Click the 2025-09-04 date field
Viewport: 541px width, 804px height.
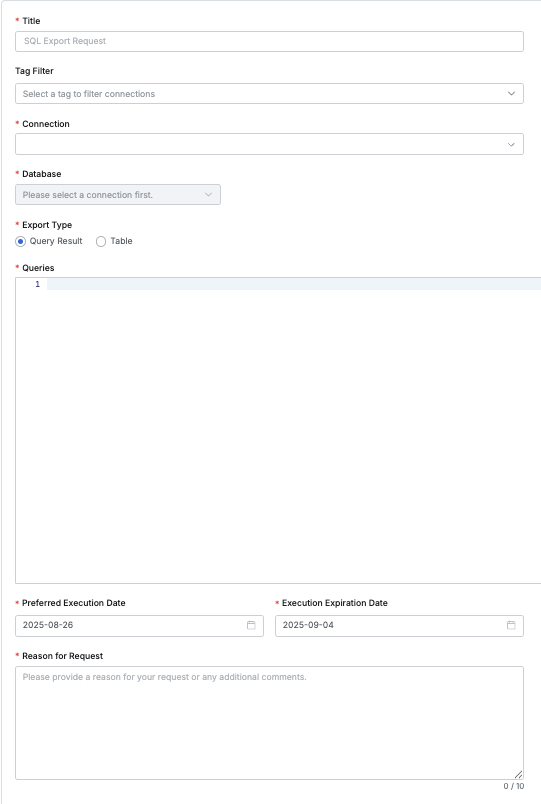[399, 626]
